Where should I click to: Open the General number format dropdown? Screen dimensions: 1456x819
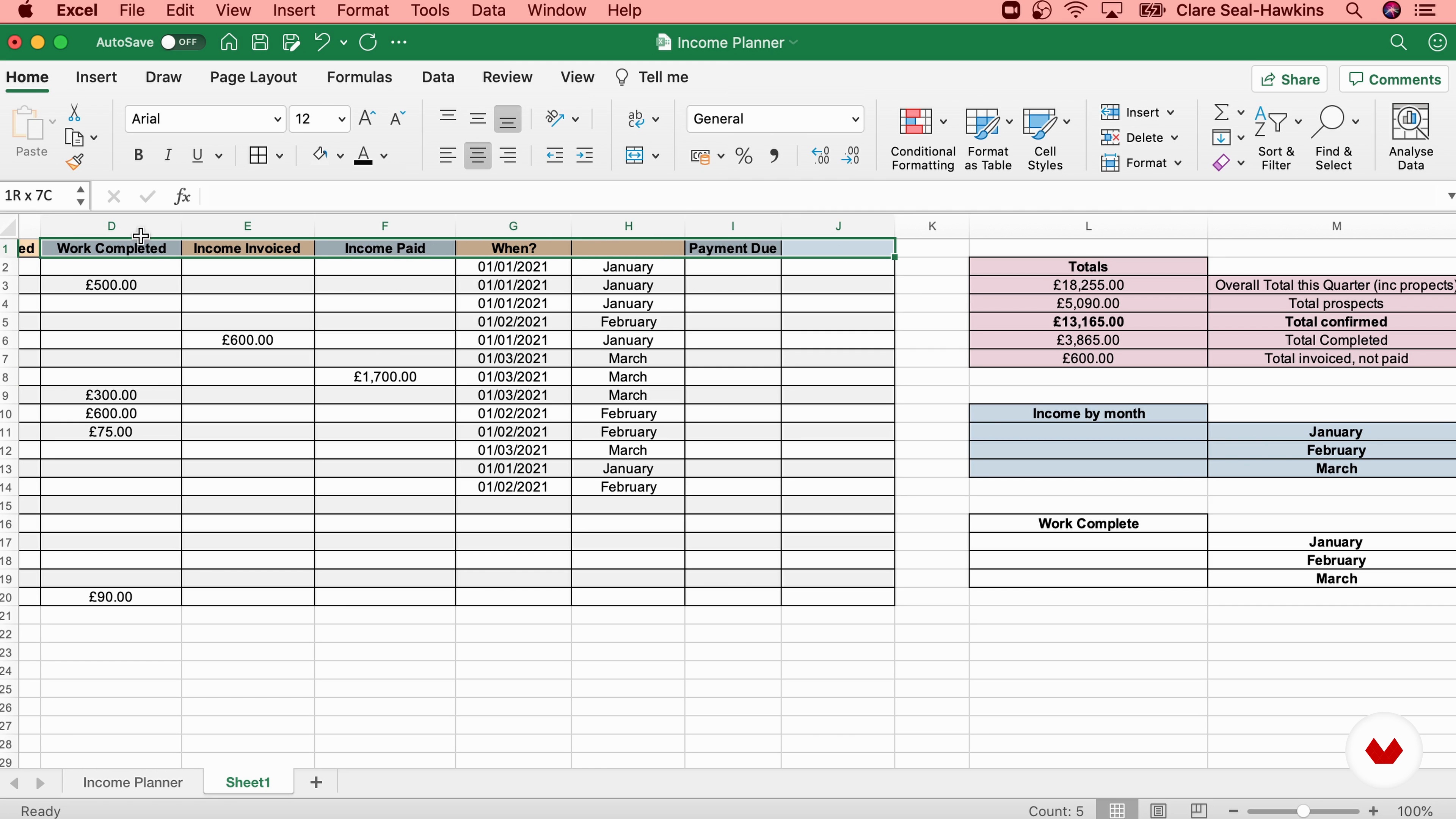pos(855,119)
